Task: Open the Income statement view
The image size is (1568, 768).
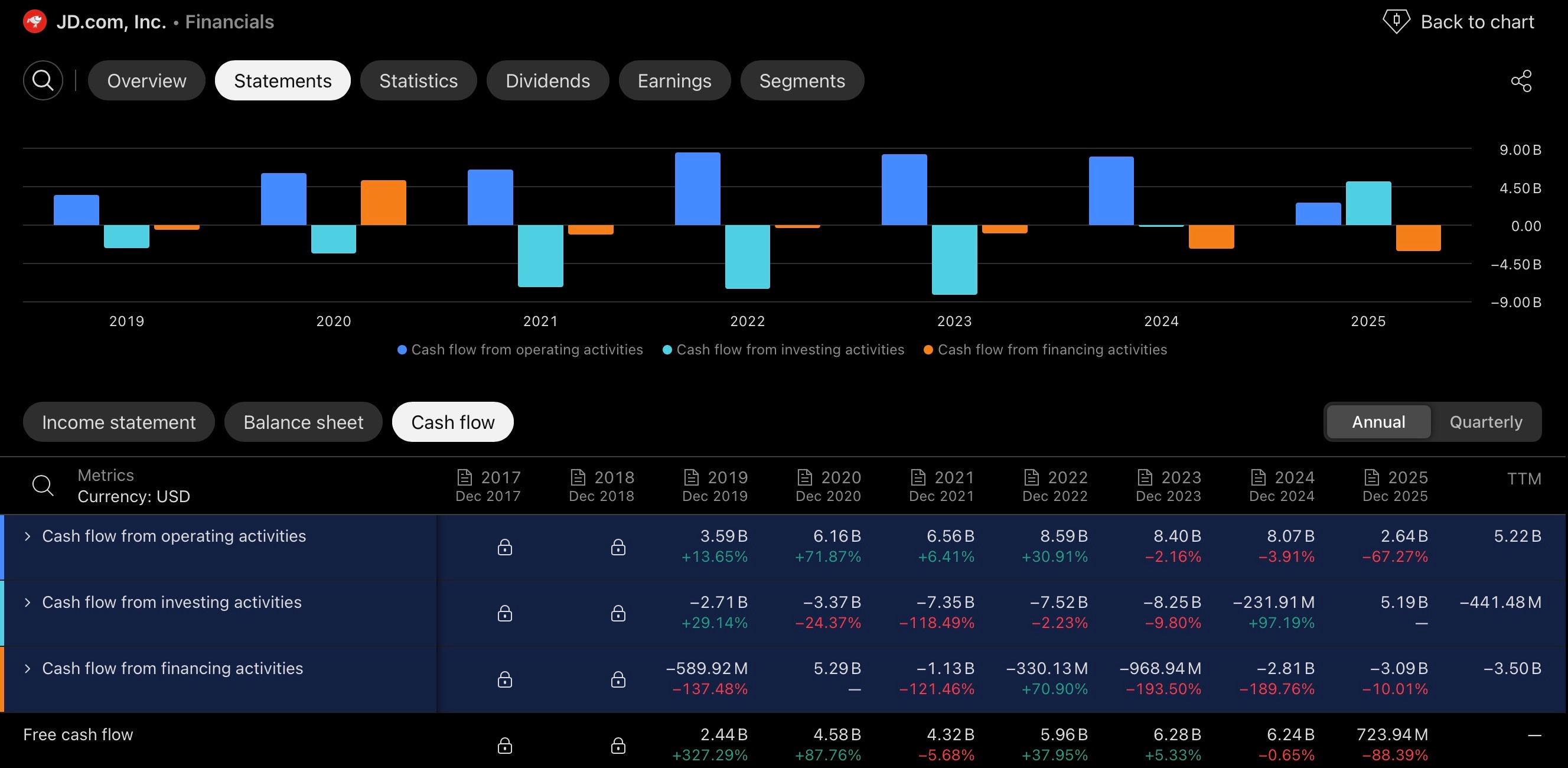Action: [x=119, y=421]
